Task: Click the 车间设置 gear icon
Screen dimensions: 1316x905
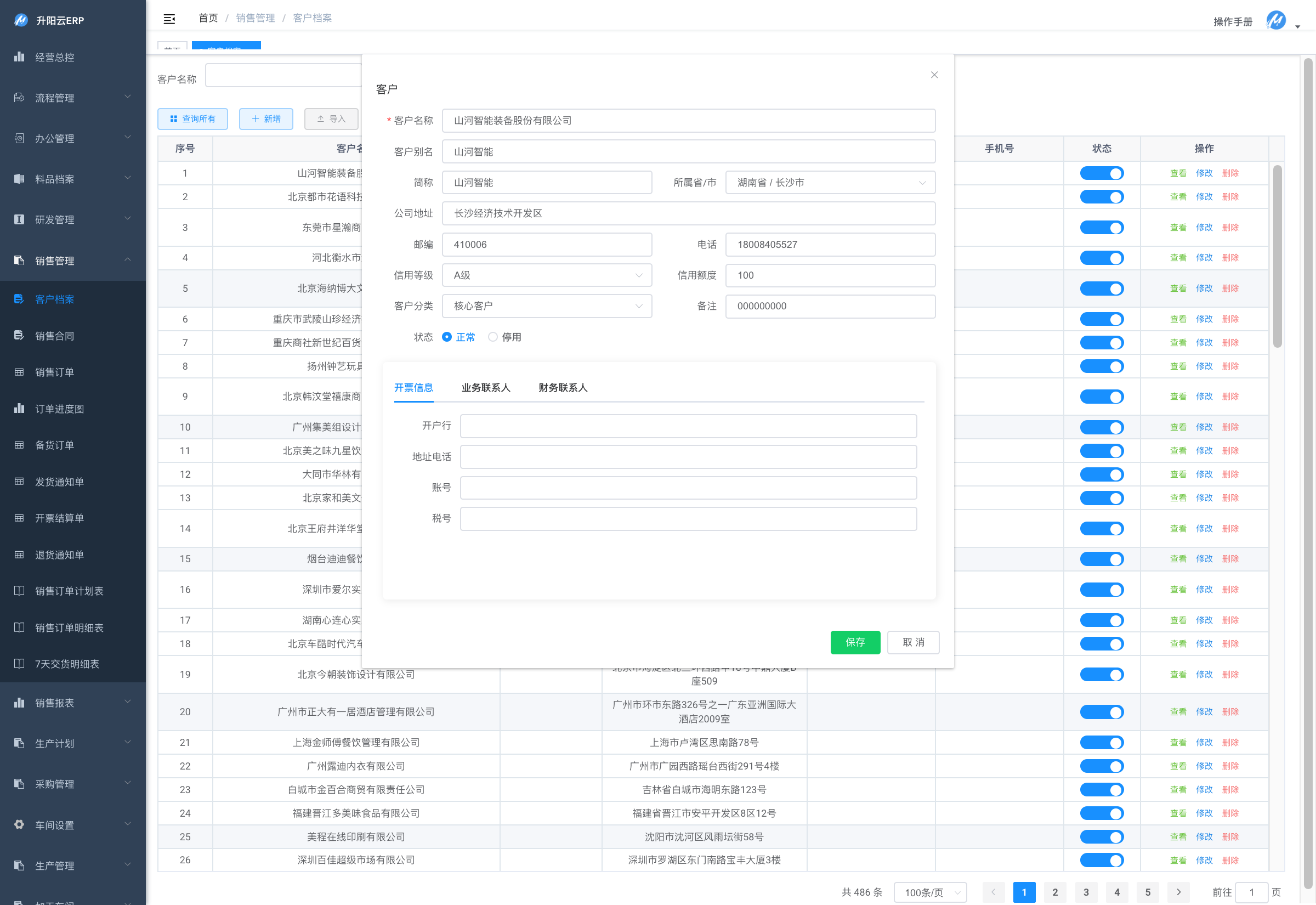Action: pyautogui.click(x=19, y=824)
